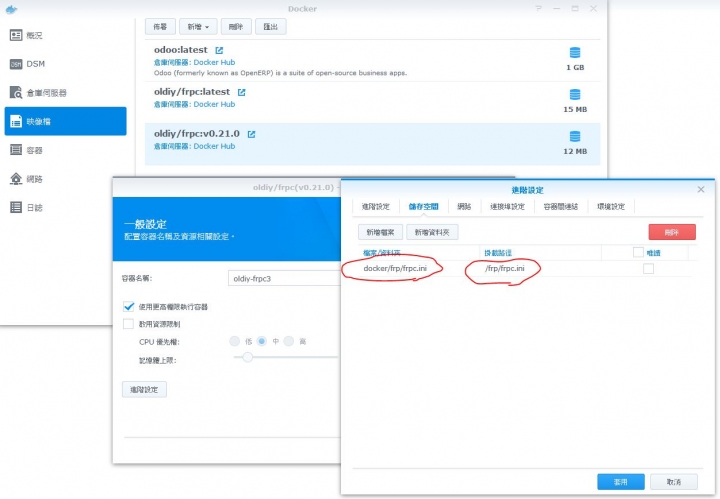Click database size icon above 15 MB
720x499 pixels.
pos(575,94)
